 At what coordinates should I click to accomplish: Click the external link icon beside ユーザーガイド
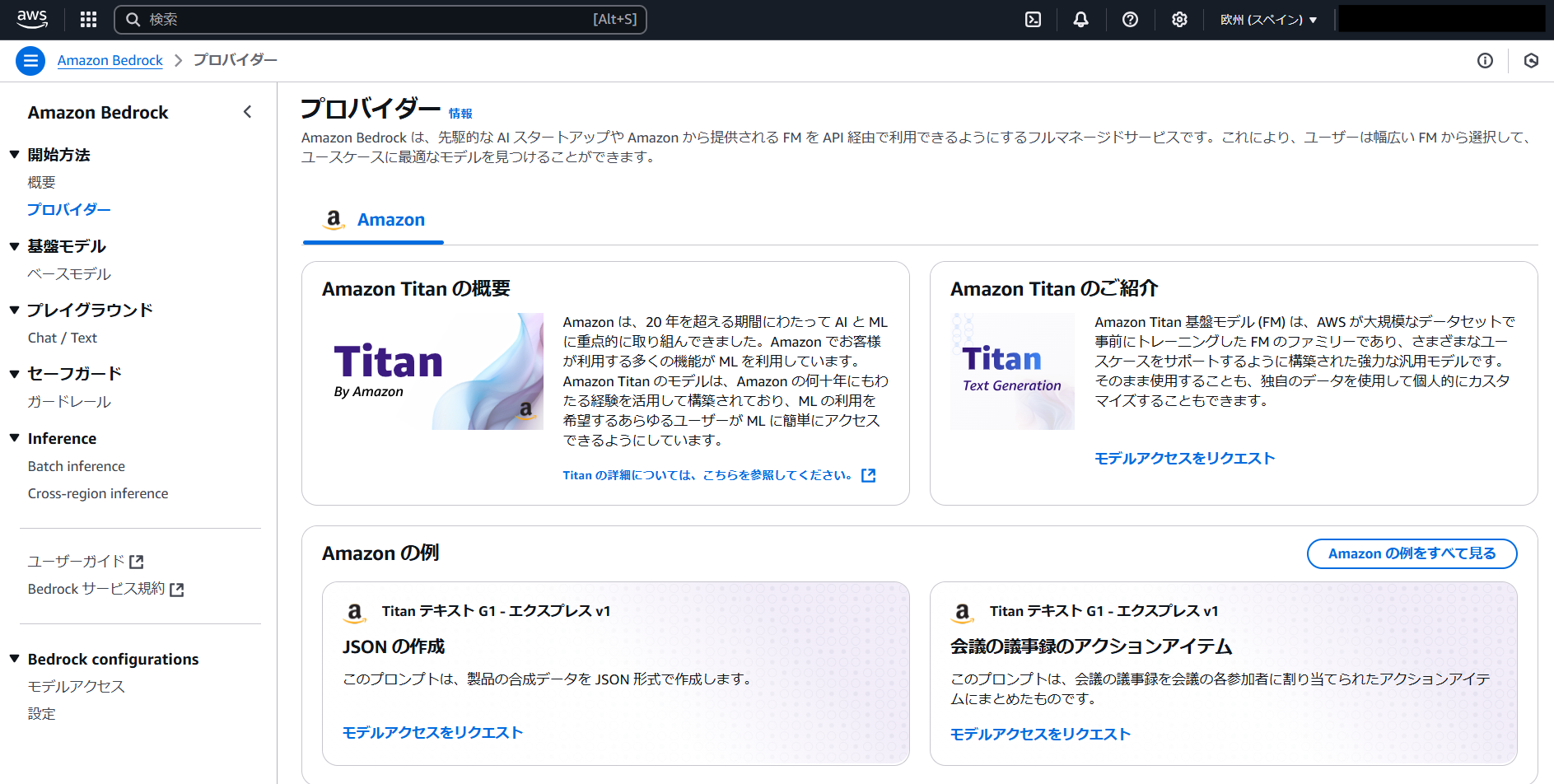[137, 562]
